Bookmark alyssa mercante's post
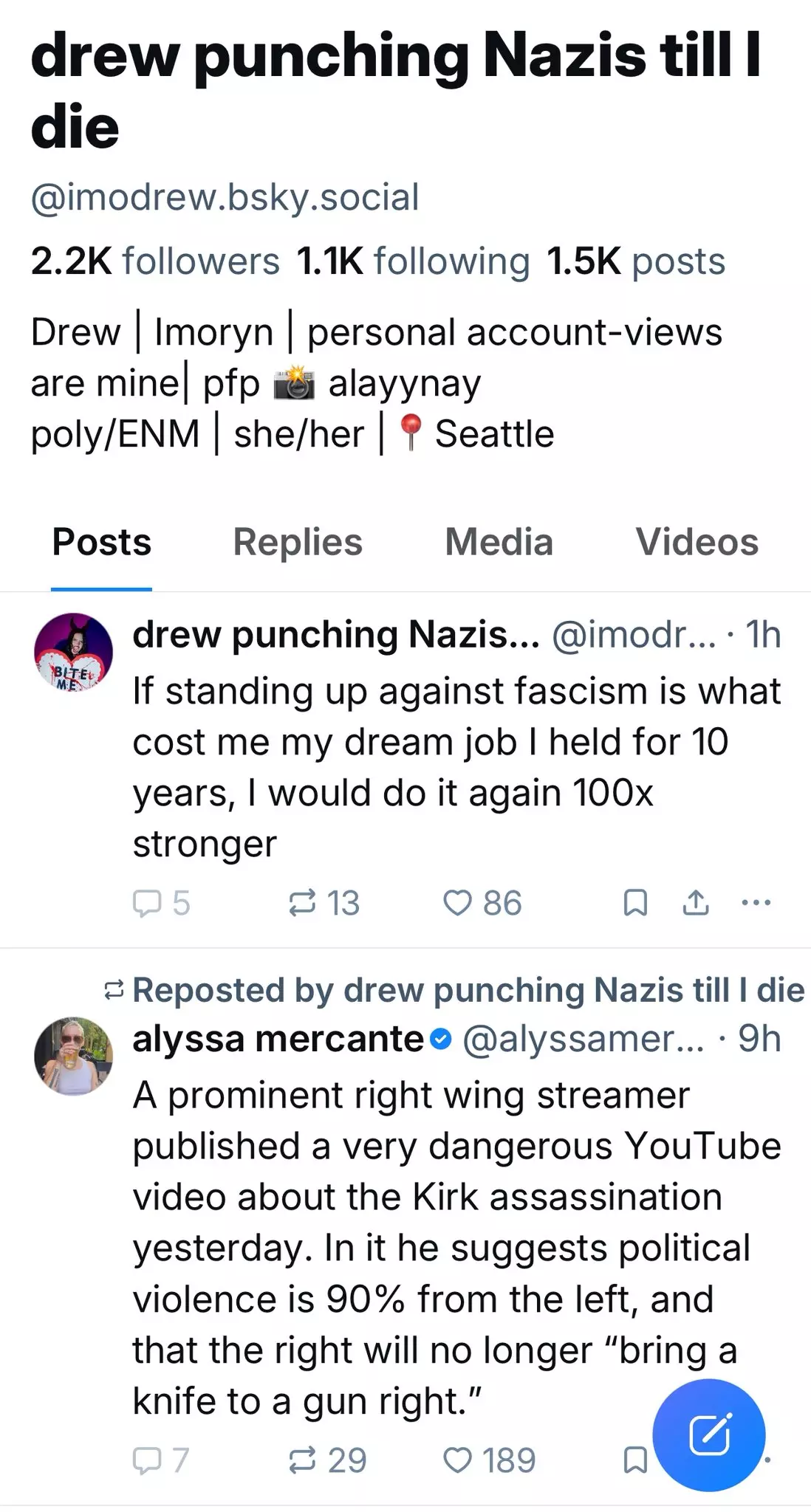This screenshot has width=811, height=1512. click(x=635, y=1460)
